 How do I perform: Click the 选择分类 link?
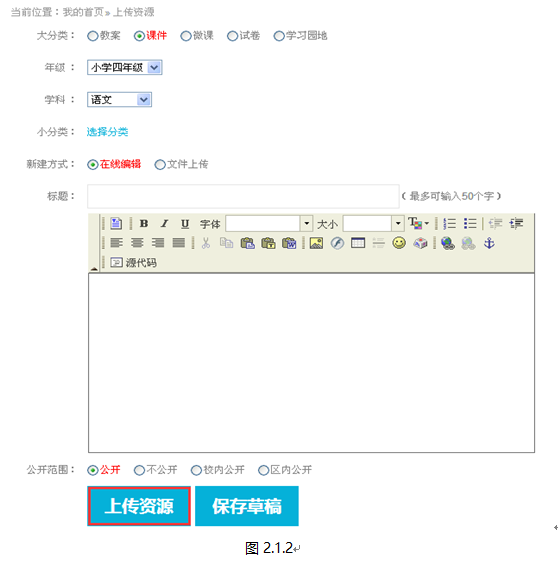[x=107, y=132]
